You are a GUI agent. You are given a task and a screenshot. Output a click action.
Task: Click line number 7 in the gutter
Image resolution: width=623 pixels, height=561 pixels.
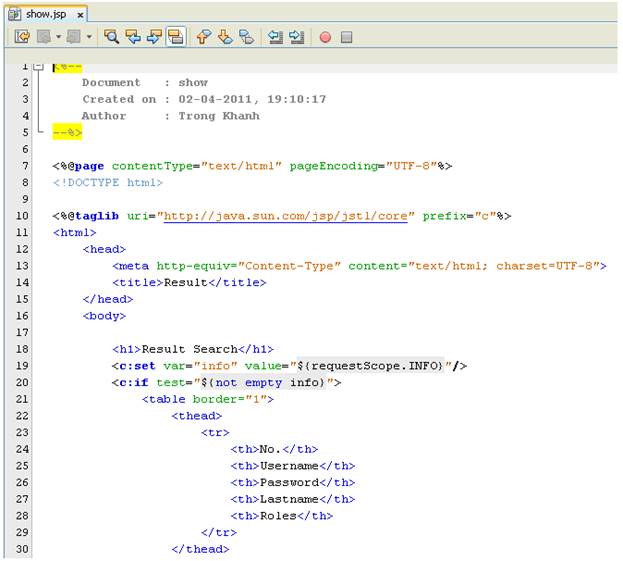pos(25,166)
